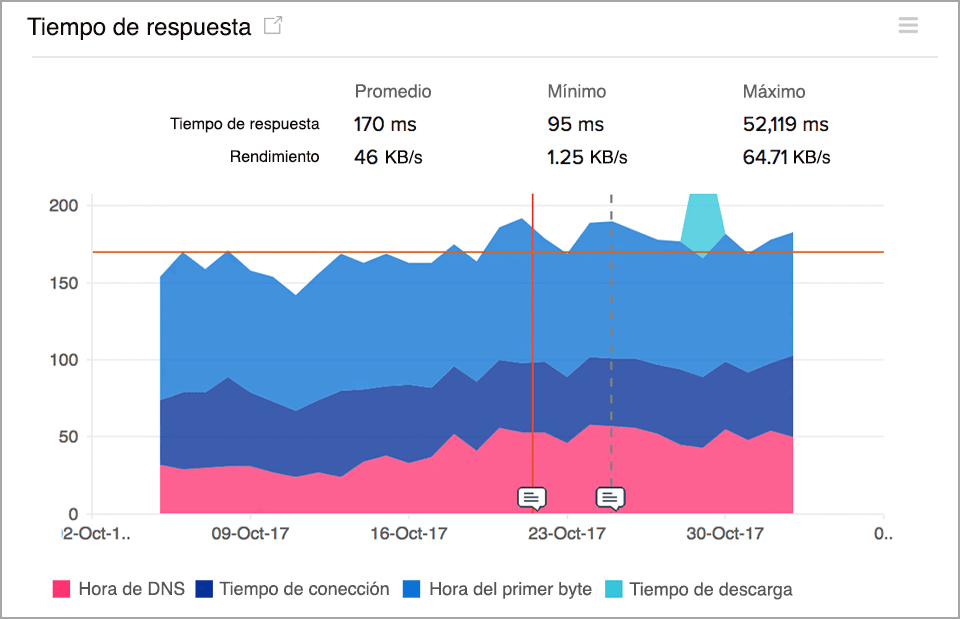The width and height of the screenshot is (960, 619).
Task: Click the Promedio column header
Action: pos(393,91)
